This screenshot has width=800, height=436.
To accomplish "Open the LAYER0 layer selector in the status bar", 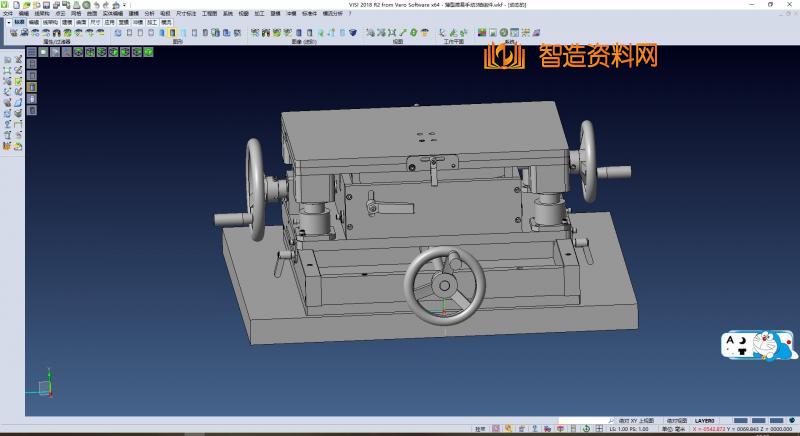I will (x=705, y=421).
